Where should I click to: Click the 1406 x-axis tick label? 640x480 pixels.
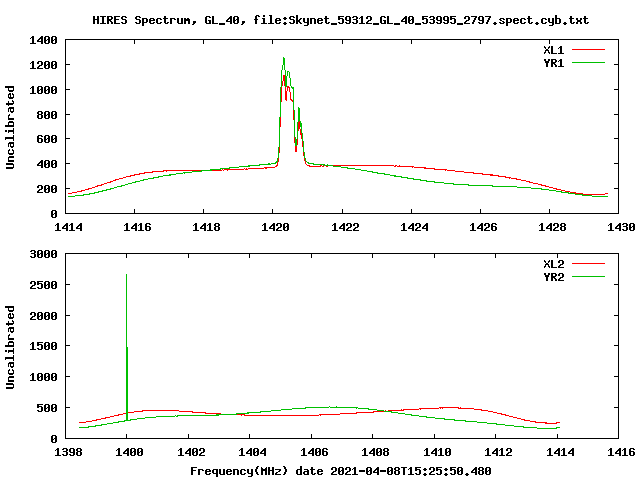(x=314, y=452)
